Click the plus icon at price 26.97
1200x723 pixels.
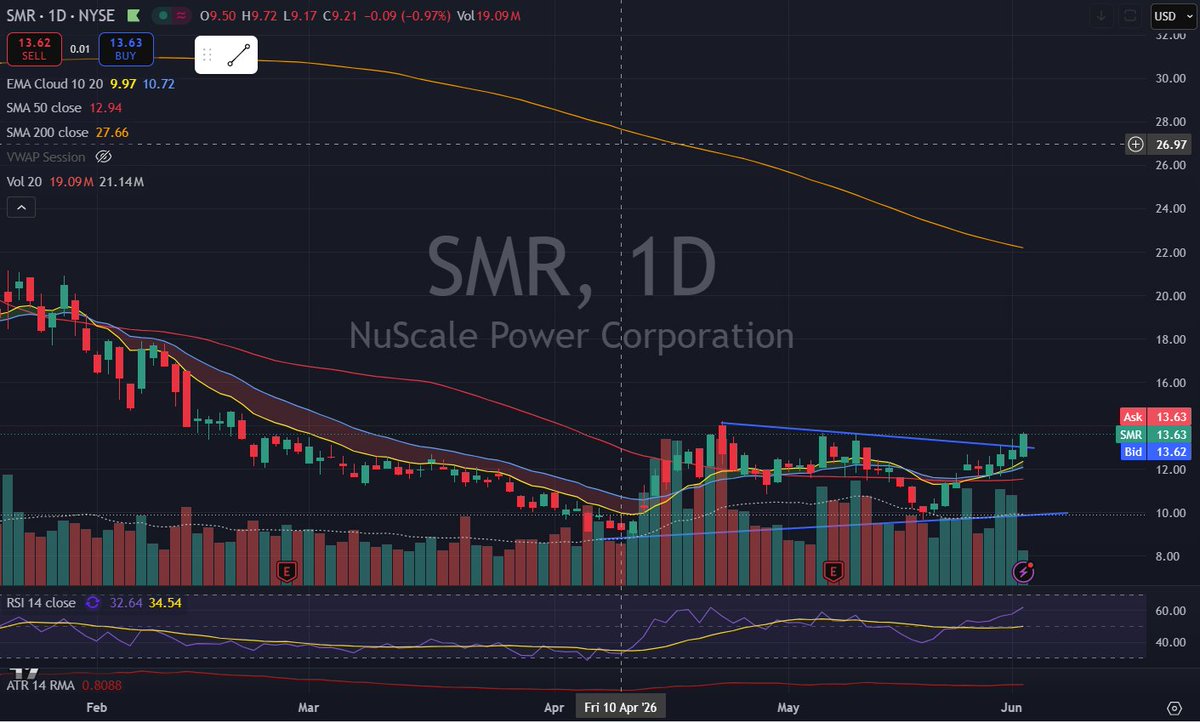point(1136,144)
